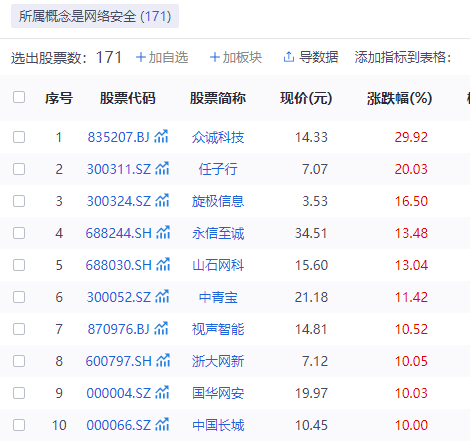Open stock code link 600797.SH
This screenshot has width=470, height=444.
119,361
